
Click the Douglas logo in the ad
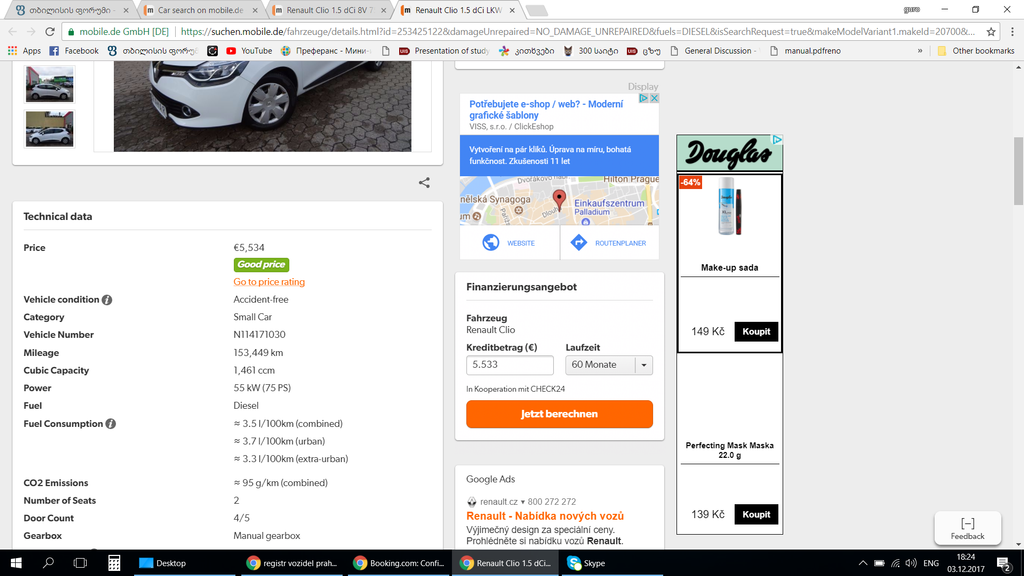click(729, 153)
